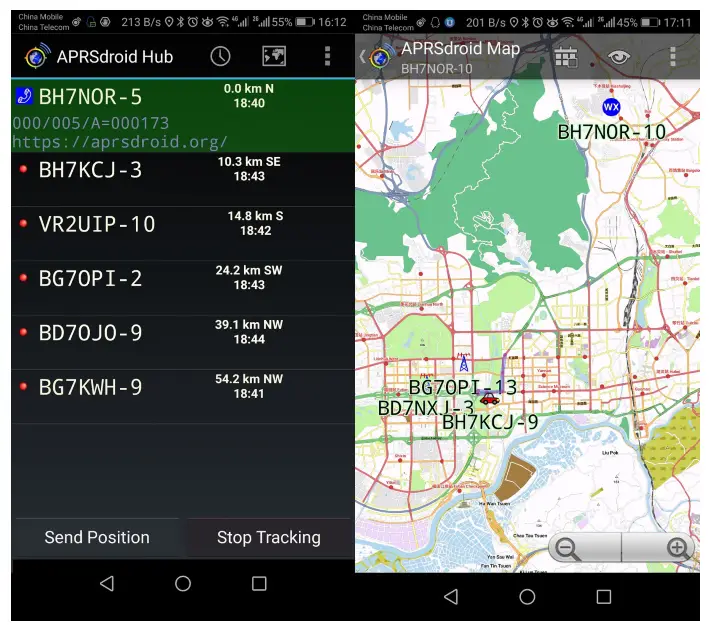Tap the red car marker on the map
Image resolution: width=709 pixels, height=626 pixels.
(x=489, y=398)
